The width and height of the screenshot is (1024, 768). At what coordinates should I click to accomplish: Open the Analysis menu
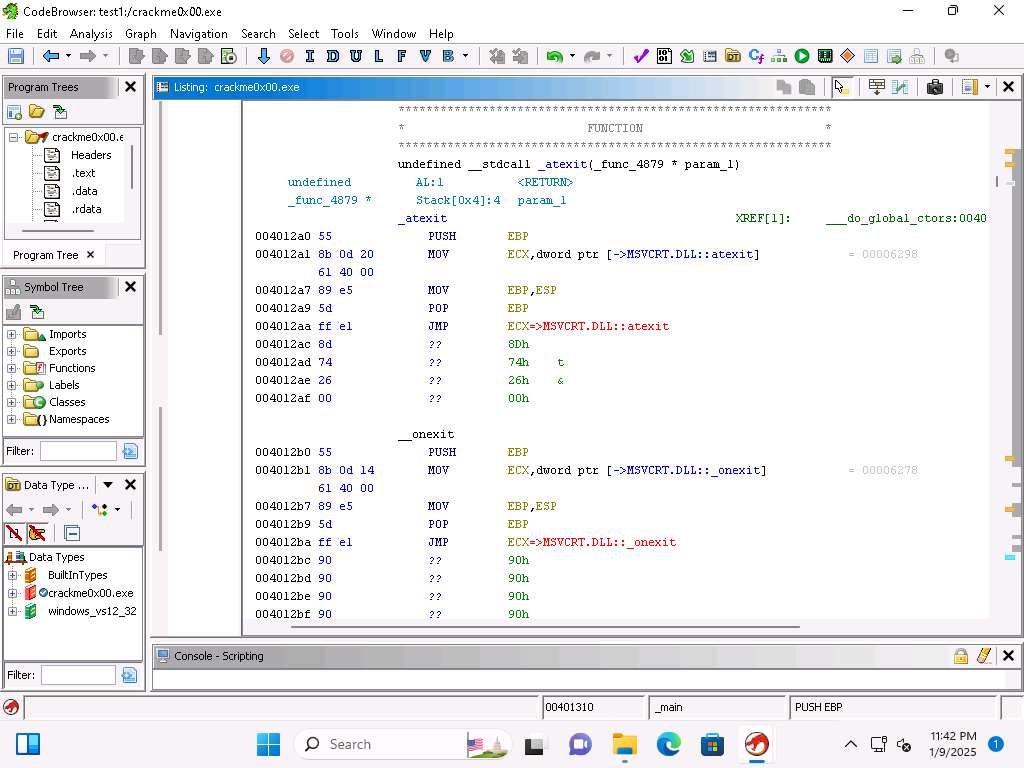point(91,33)
